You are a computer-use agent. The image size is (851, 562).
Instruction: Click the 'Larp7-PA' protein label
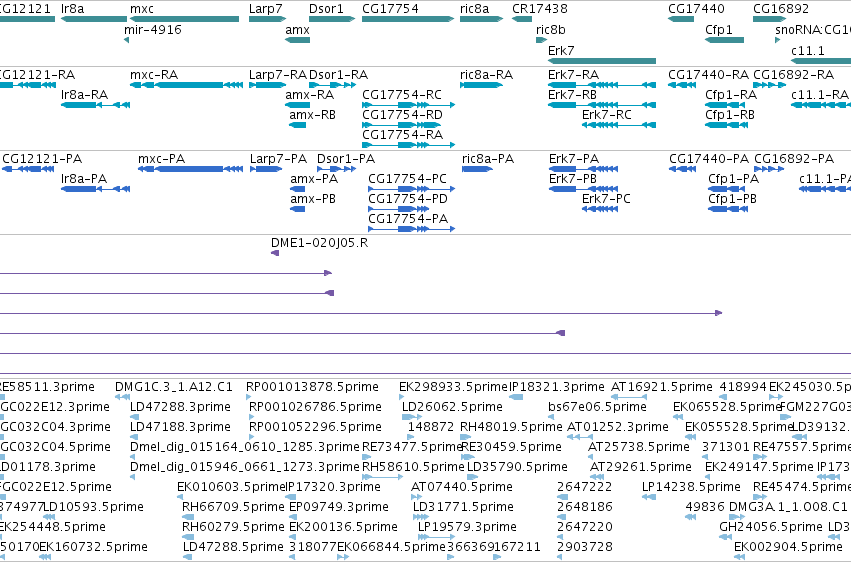[x=278, y=158]
